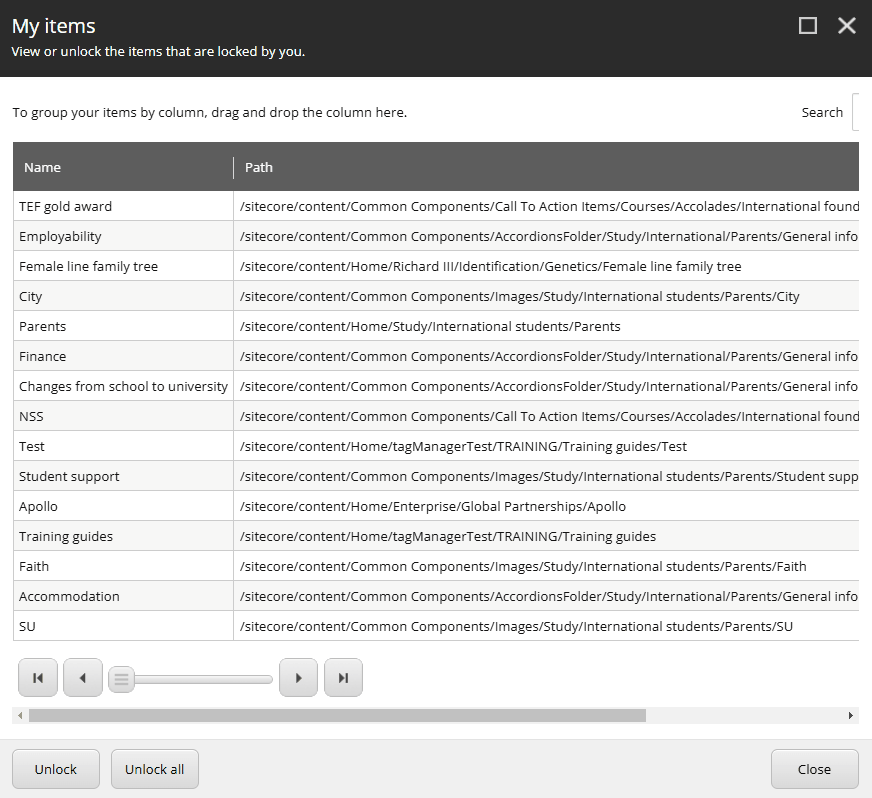Image resolution: width=872 pixels, height=798 pixels.
Task: Jump to the last page of items
Action: [343, 677]
